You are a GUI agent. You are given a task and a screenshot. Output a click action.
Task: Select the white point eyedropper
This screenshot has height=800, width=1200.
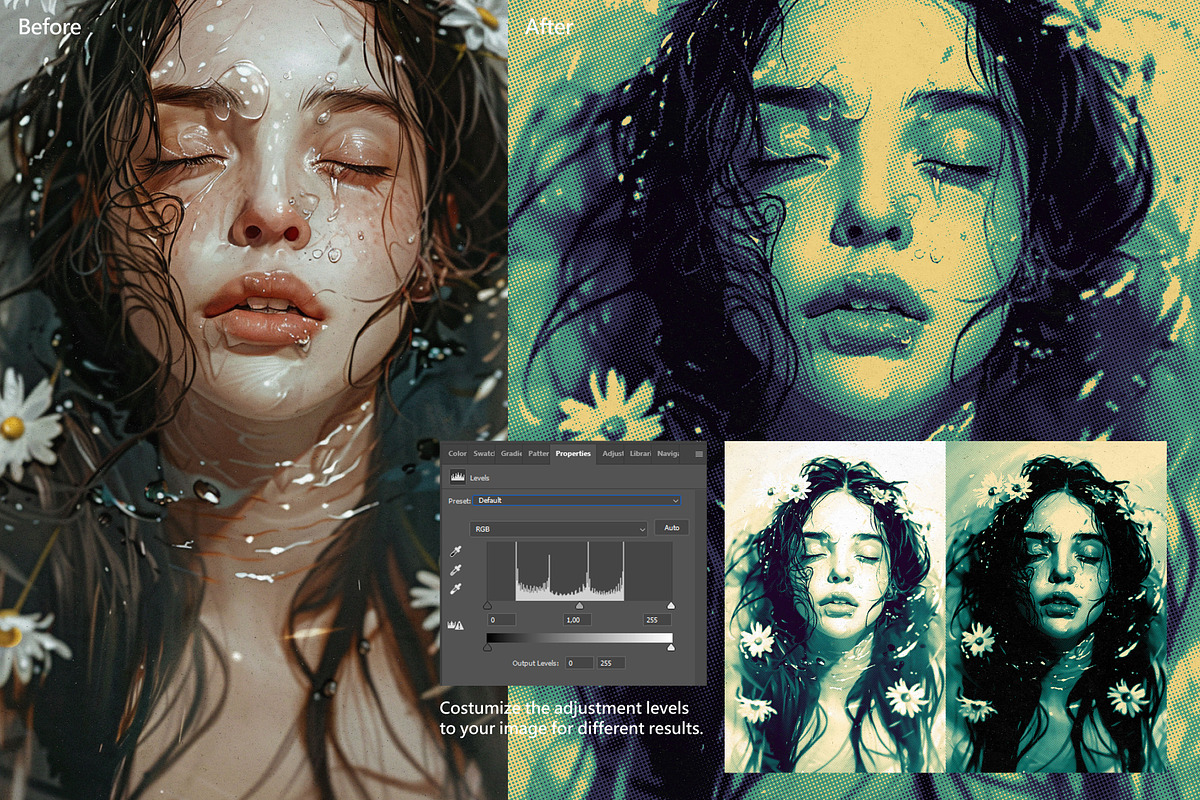point(456,588)
